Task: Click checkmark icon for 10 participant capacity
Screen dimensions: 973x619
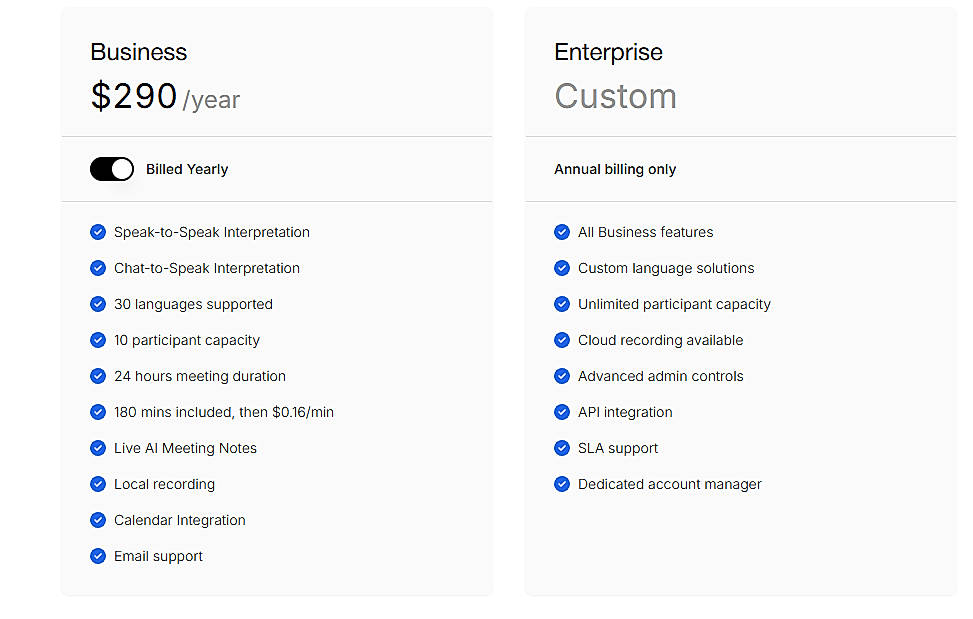Action: pos(98,340)
